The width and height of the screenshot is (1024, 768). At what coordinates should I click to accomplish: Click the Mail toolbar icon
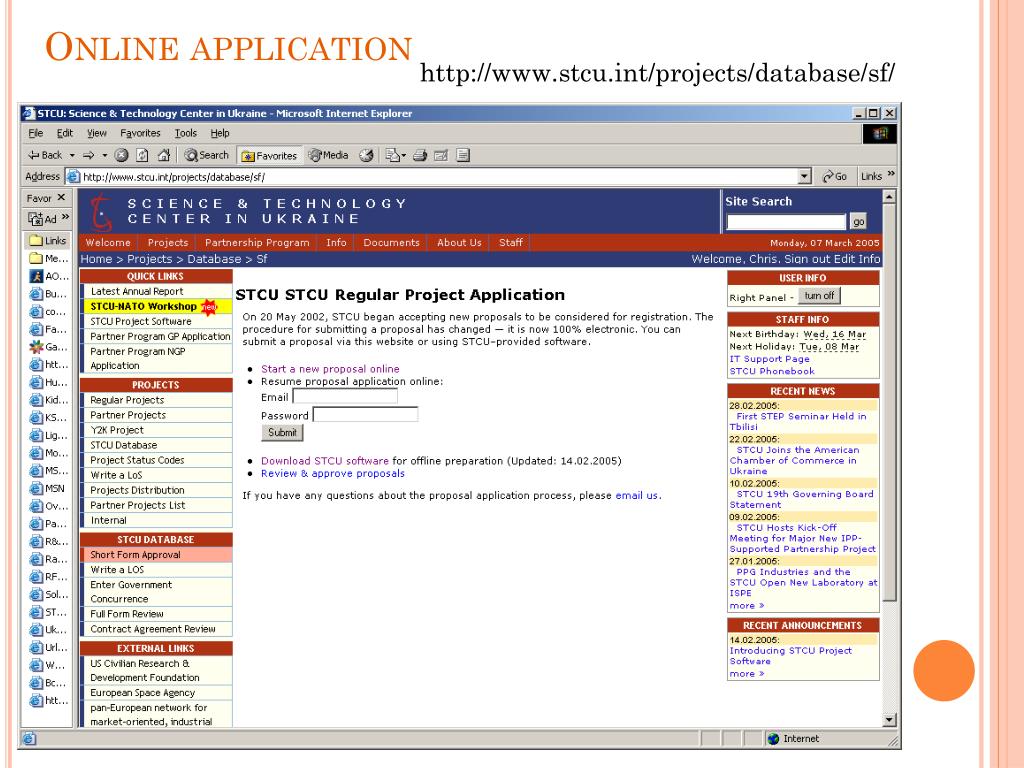click(x=392, y=155)
